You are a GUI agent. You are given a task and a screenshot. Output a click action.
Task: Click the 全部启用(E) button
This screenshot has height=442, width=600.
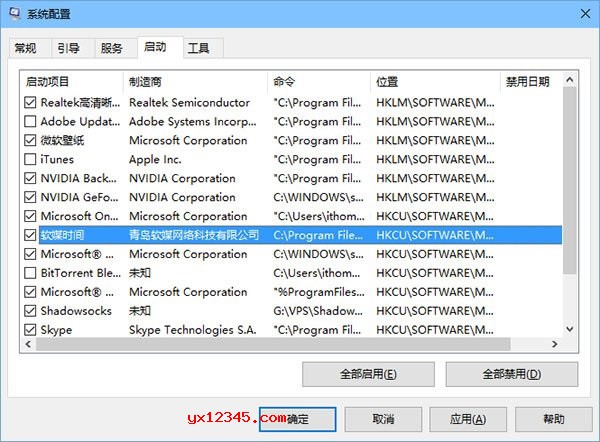pyautogui.click(x=368, y=374)
